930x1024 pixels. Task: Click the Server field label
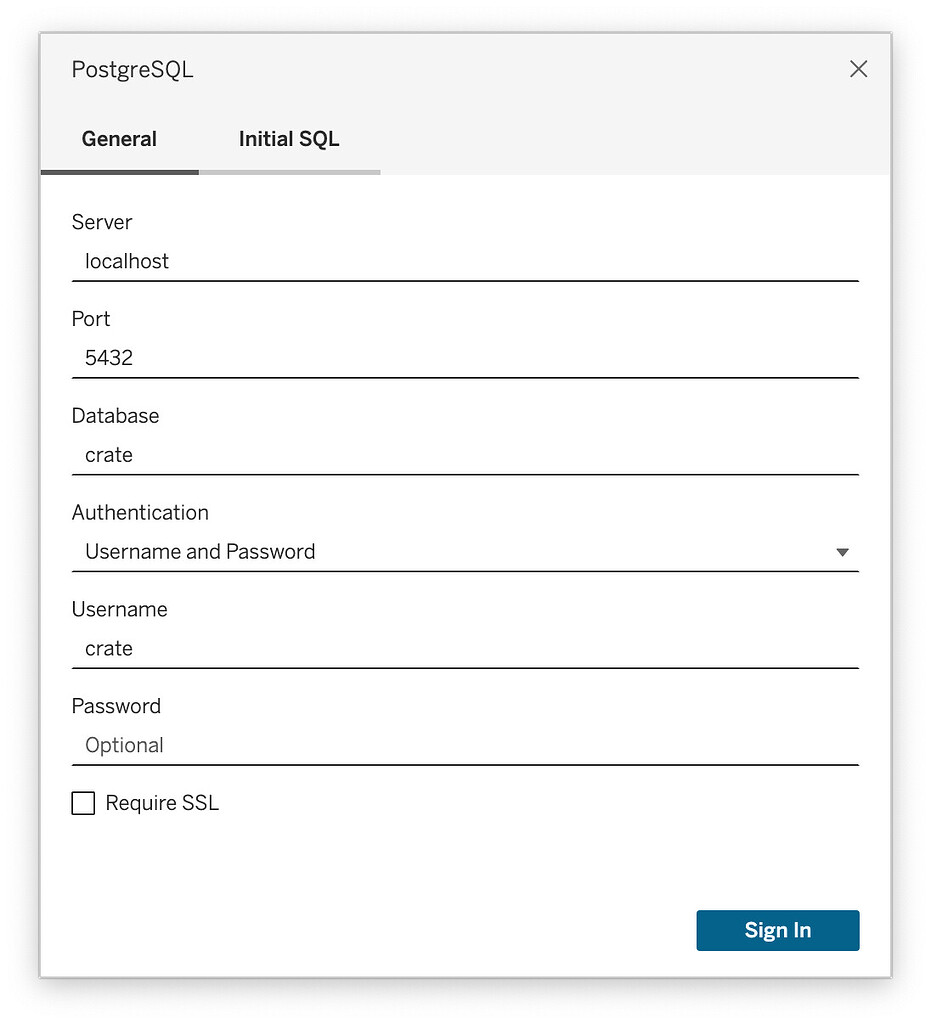pos(102,222)
